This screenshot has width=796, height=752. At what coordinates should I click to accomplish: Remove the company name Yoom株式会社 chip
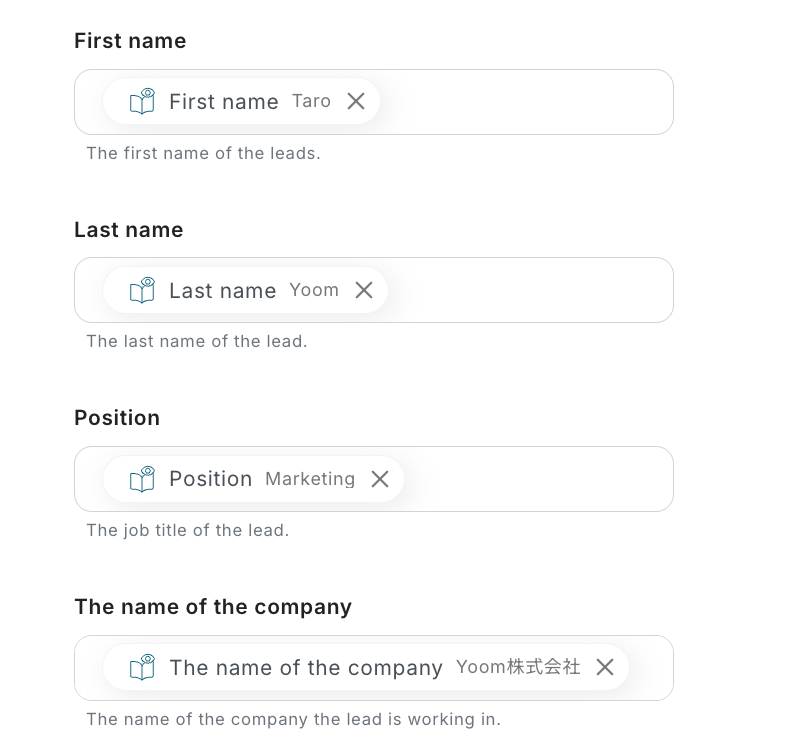(605, 667)
